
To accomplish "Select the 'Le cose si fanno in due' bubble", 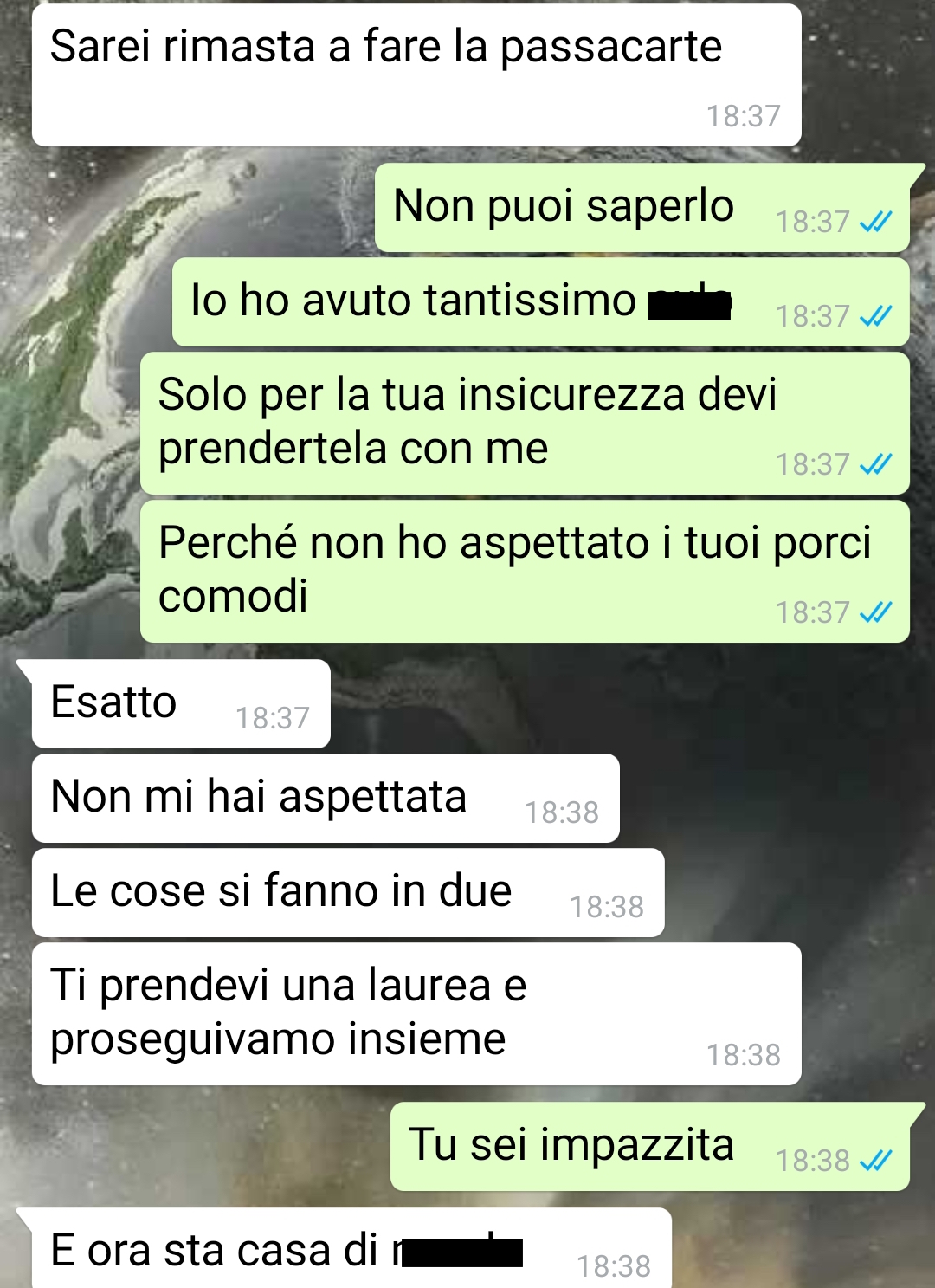I will [x=348, y=893].
